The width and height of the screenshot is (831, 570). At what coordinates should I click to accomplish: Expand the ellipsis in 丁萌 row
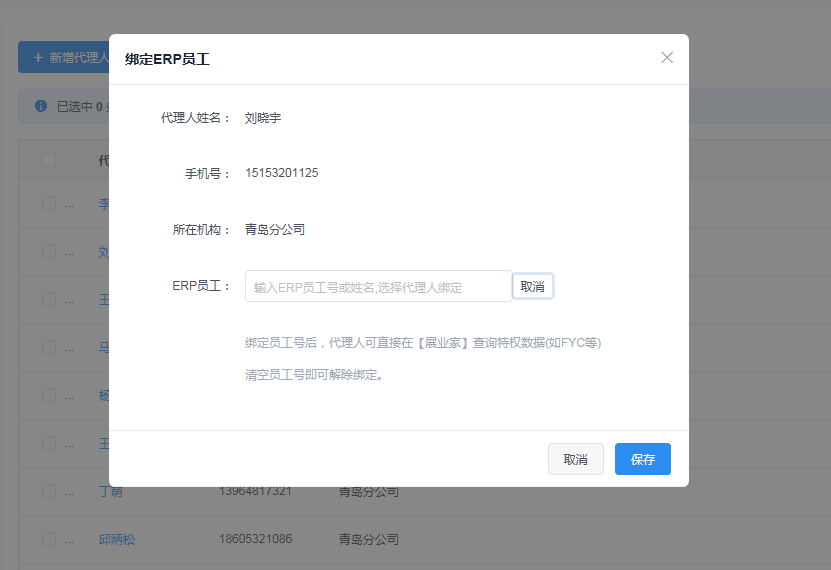pyautogui.click(x=70, y=491)
